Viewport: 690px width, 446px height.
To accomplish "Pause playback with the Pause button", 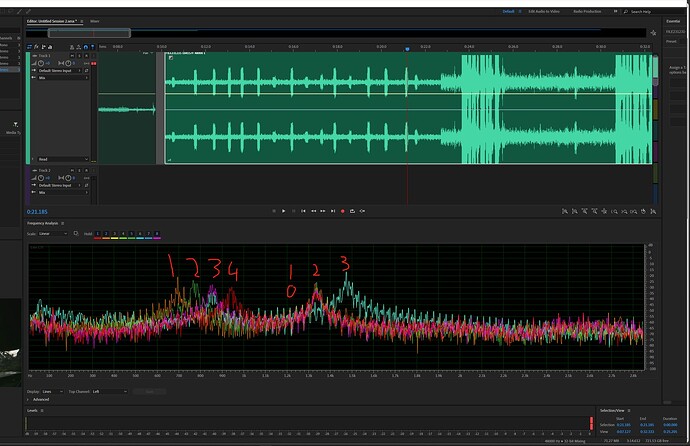I will 294,211.
